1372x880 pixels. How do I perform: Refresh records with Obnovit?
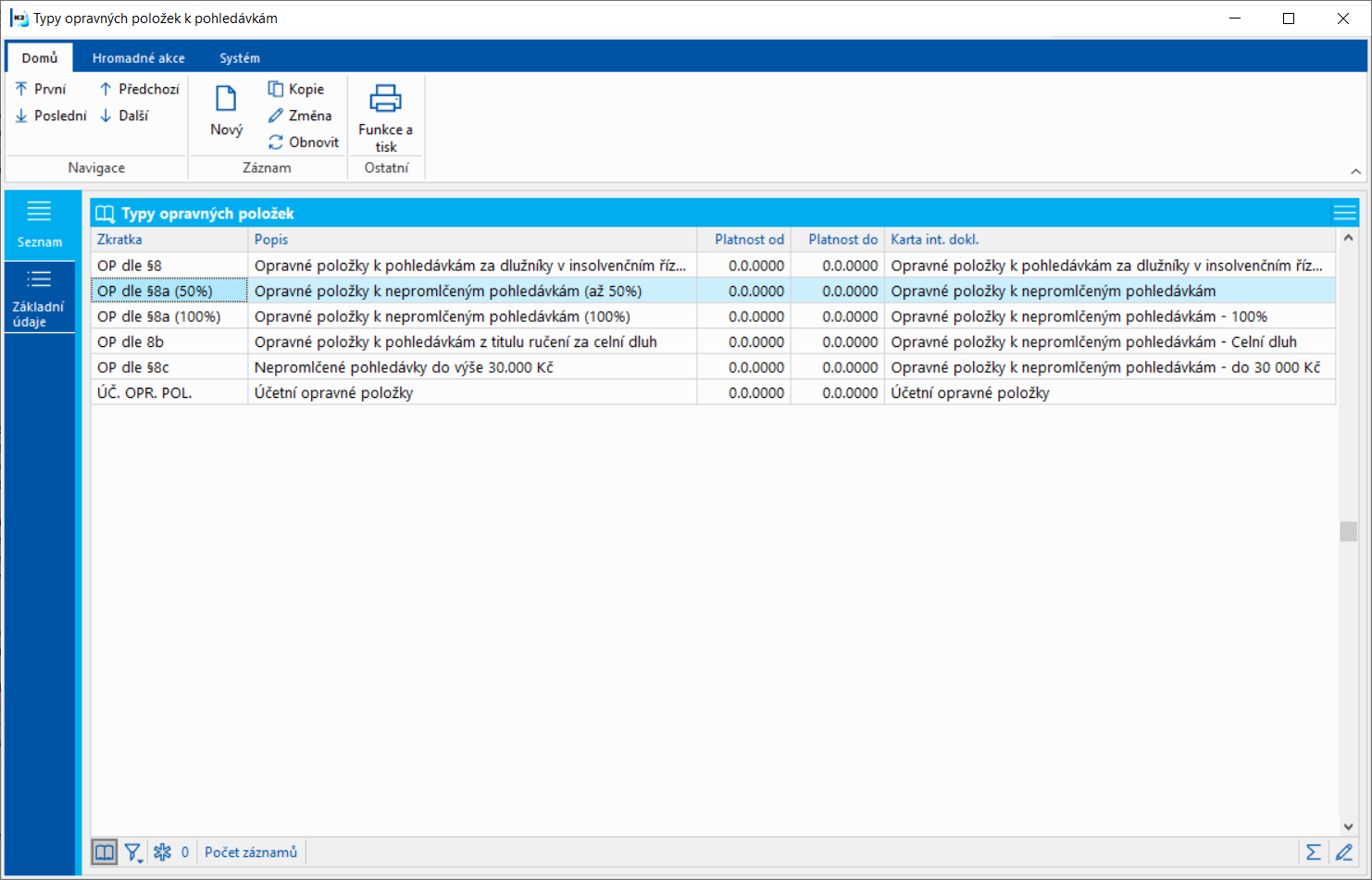pyautogui.click(x=304, y=143)
